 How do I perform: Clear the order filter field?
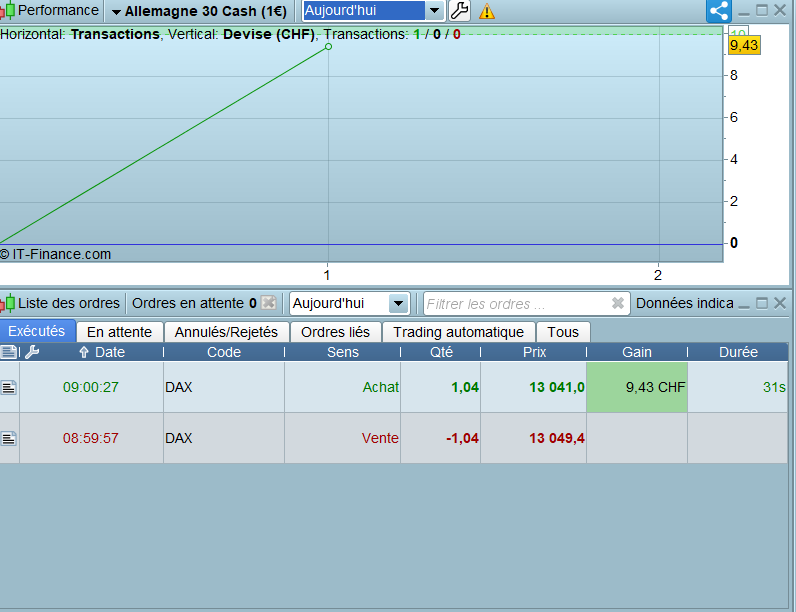coord(618,303)
